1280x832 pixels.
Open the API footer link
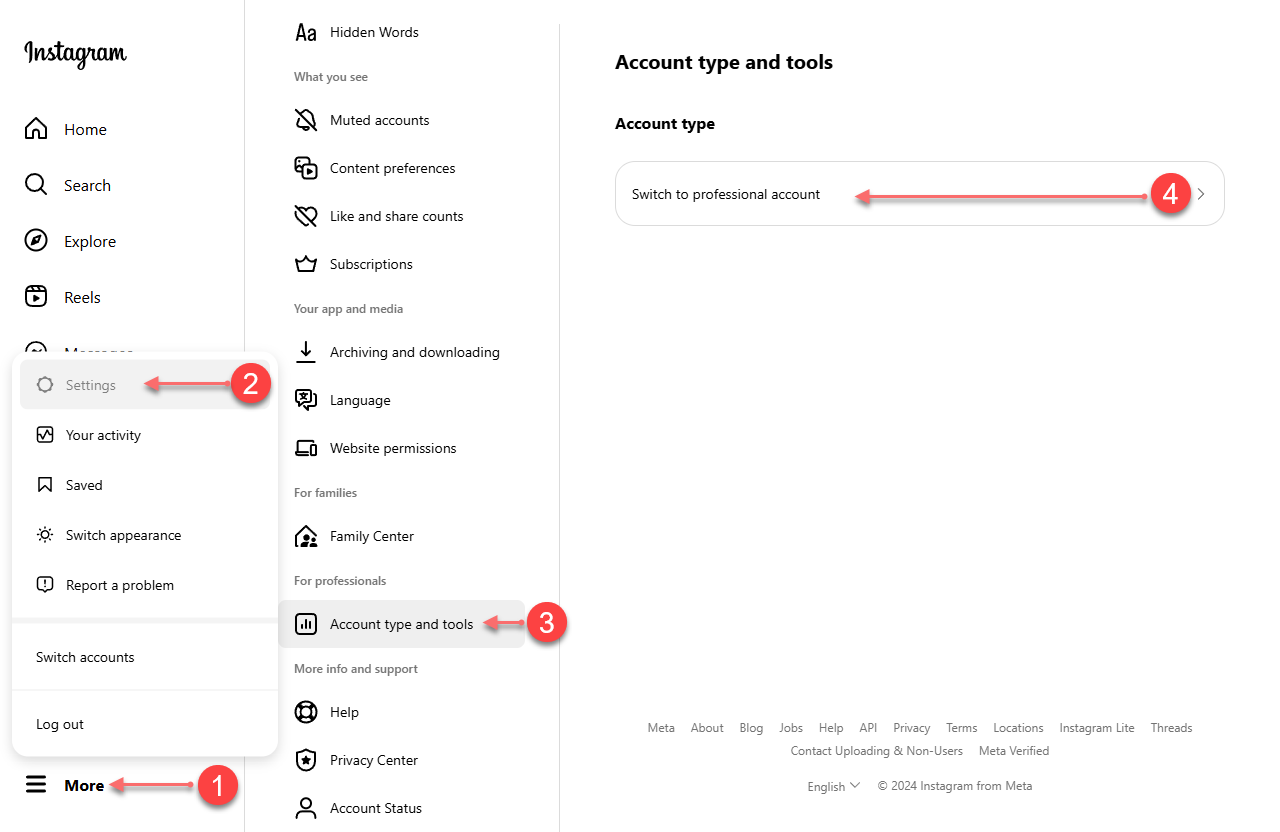coord(868,728)
